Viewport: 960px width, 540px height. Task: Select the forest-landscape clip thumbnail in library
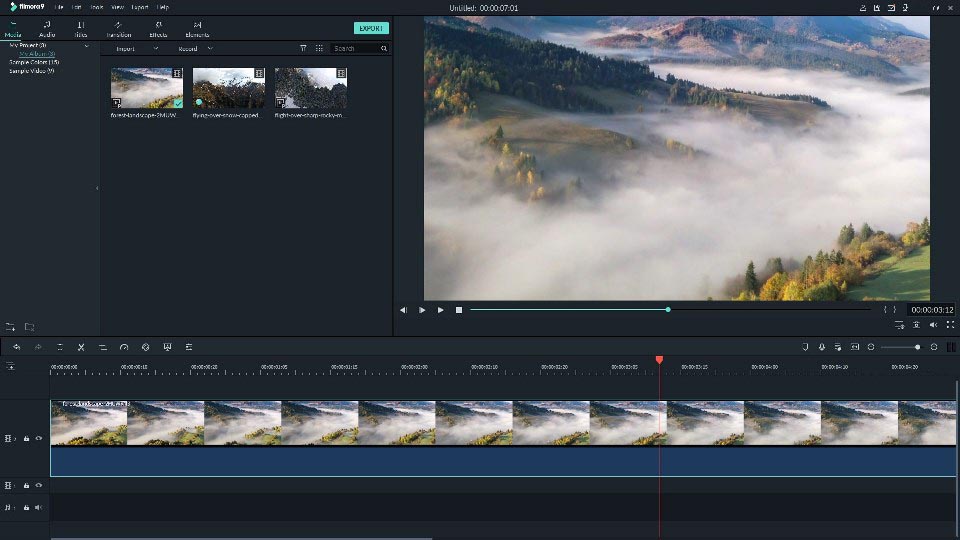click(147, 88)
